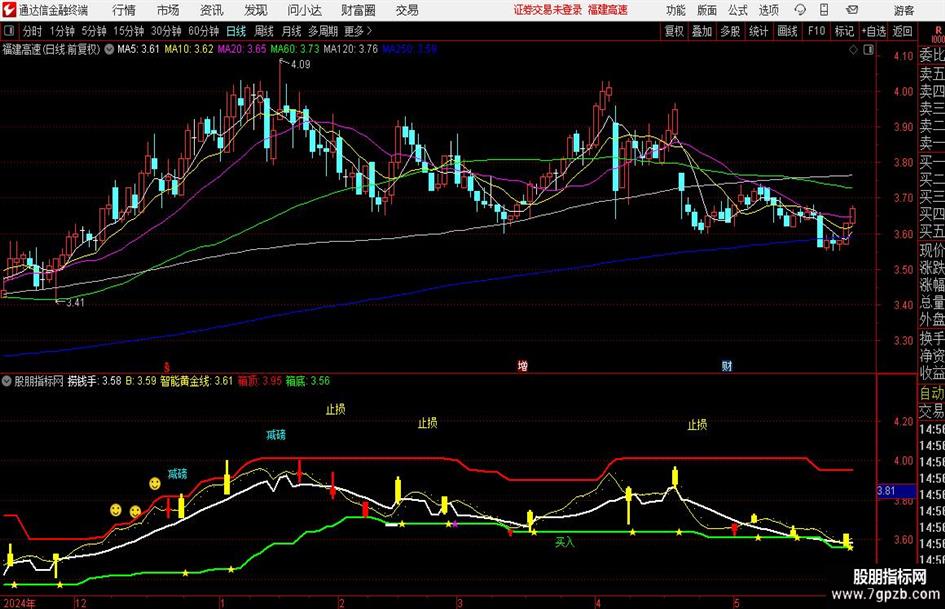
Task: Open the 画线 drawing tools
Action: click(787, 31)
